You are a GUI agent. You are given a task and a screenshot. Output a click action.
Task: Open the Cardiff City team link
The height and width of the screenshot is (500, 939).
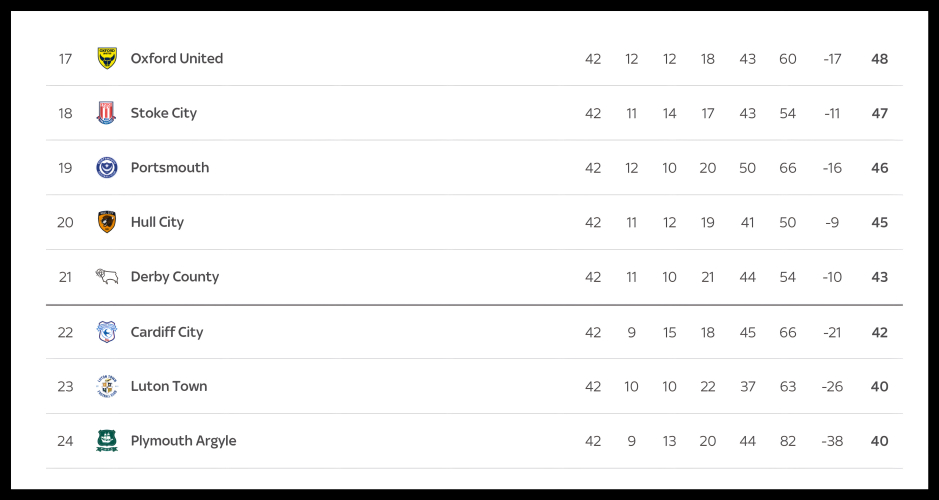pos(167,332)
